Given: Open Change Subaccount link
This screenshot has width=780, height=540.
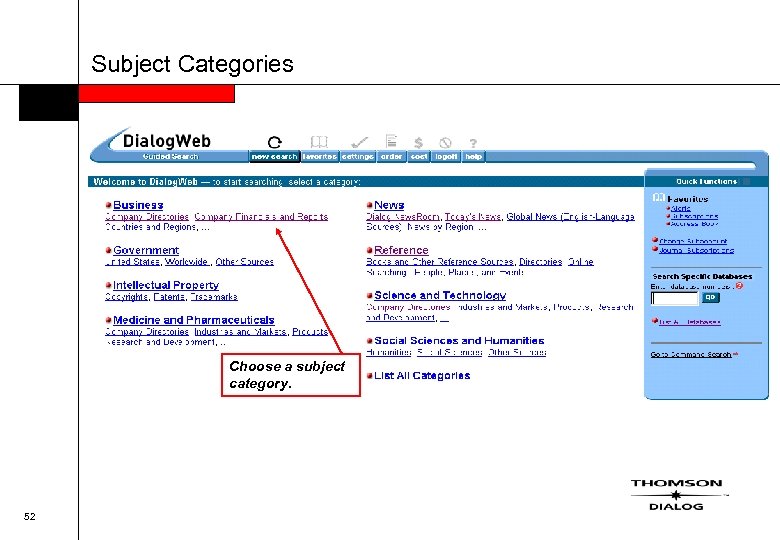Looking at the screenshot, I should point(693,241).
